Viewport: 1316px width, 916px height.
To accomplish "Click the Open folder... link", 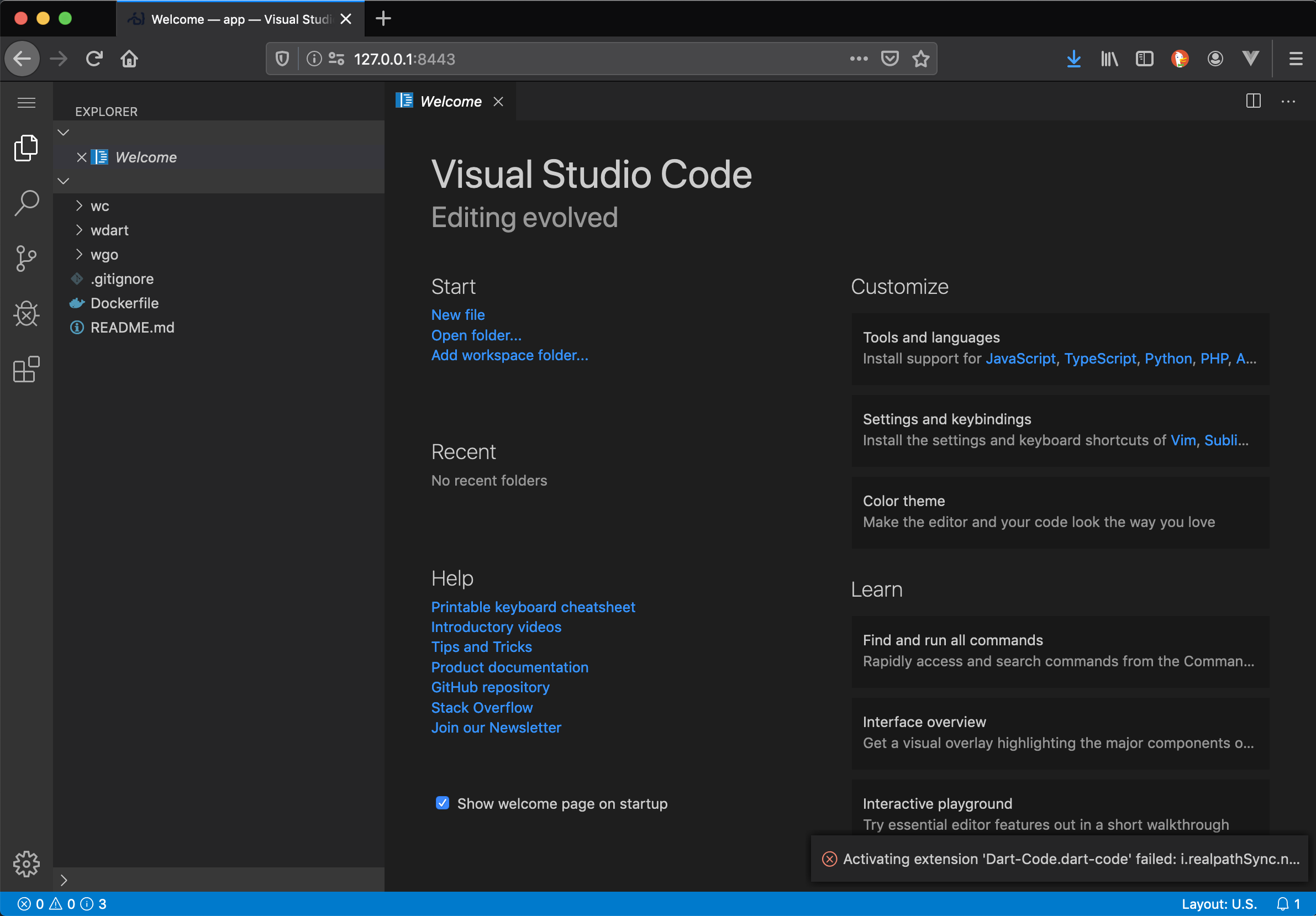I will 476,335.
